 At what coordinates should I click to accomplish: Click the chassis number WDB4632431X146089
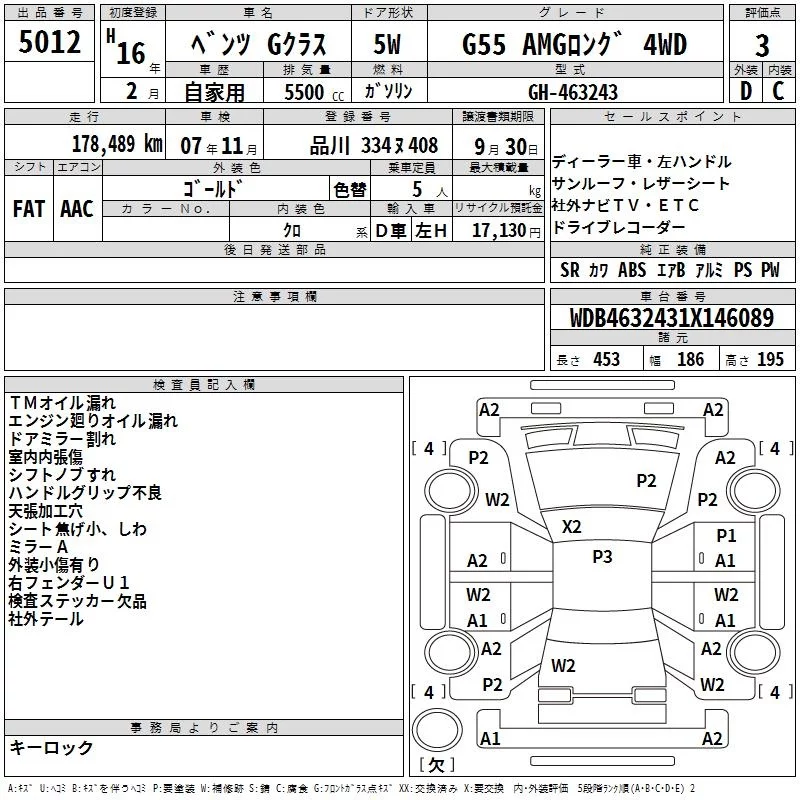point(672,318)
